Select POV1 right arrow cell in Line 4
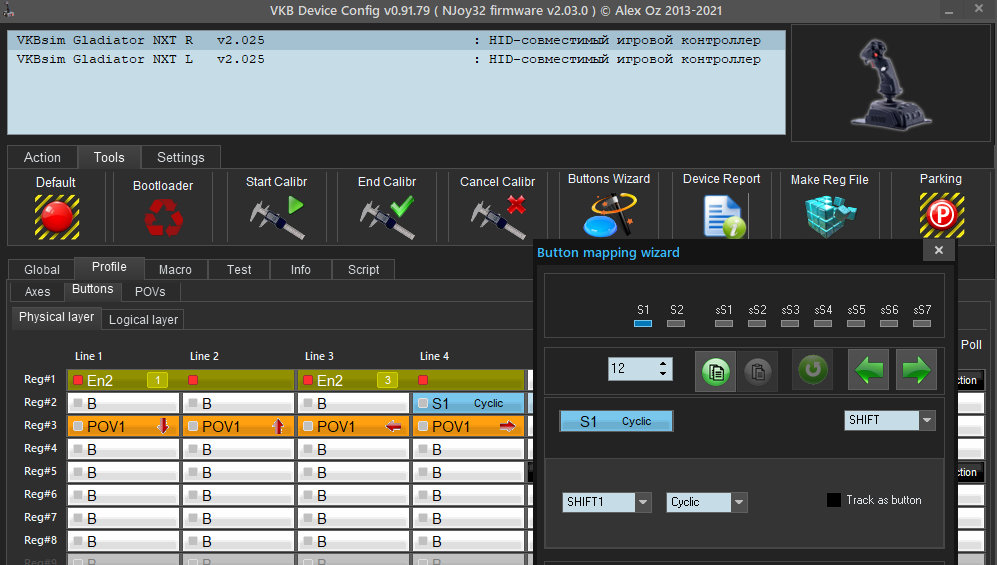 click(x=469, y=426)
